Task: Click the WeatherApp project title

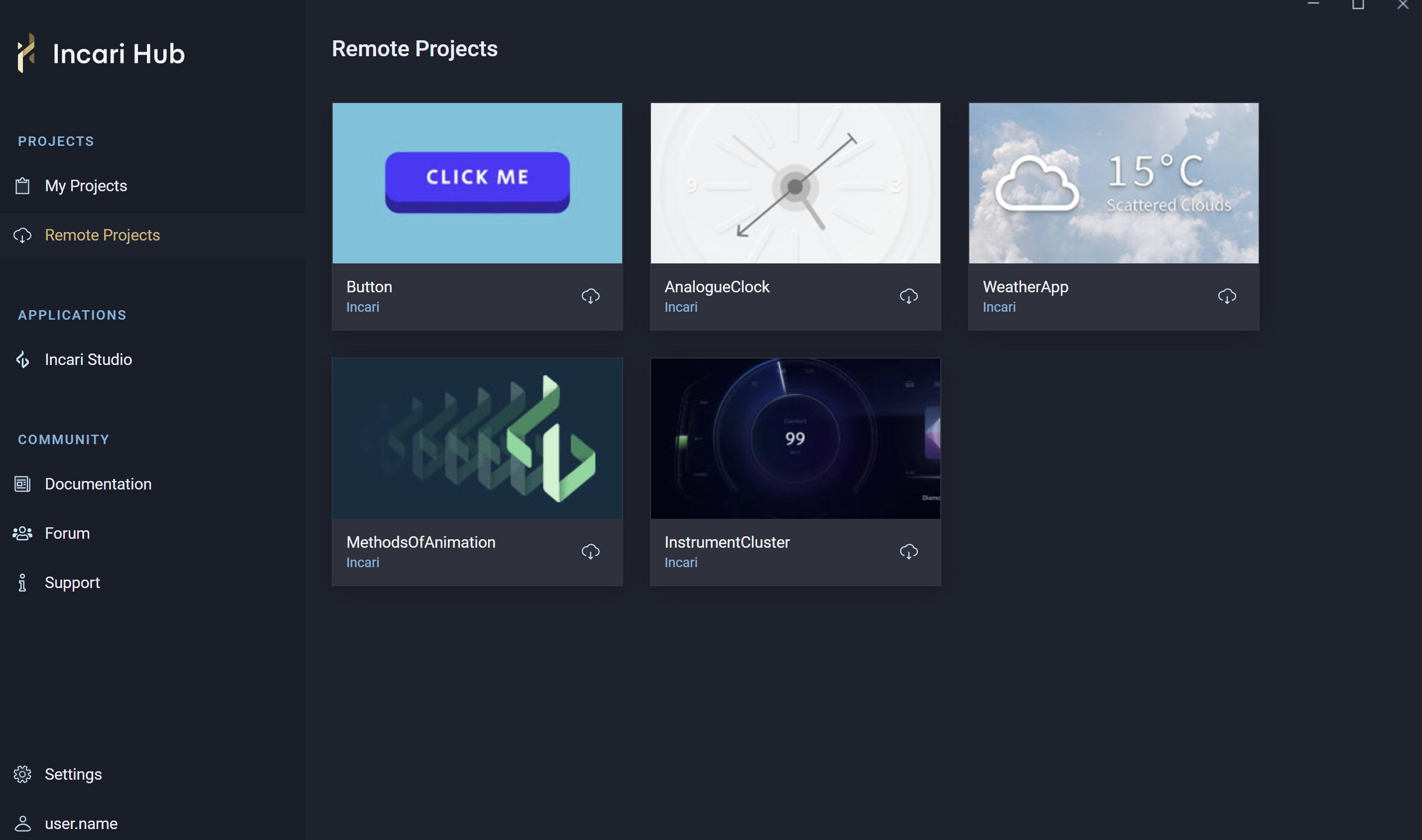Action: coord(1025,287)
